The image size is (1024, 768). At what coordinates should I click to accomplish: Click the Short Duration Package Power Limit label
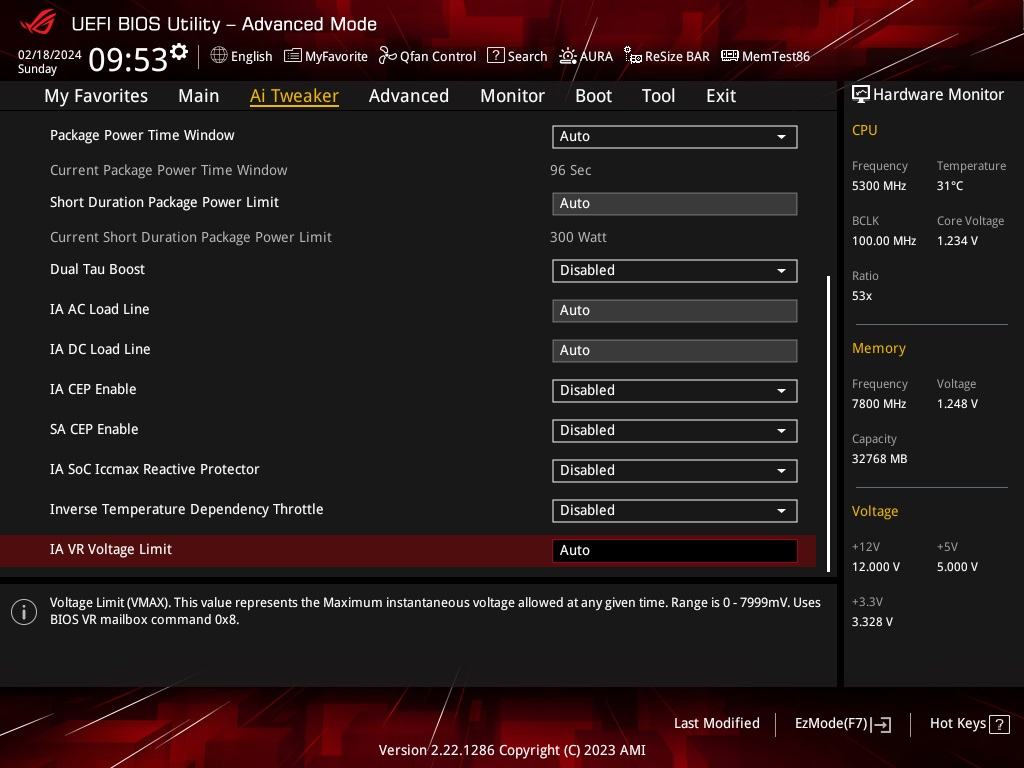[x=164, y=202]
